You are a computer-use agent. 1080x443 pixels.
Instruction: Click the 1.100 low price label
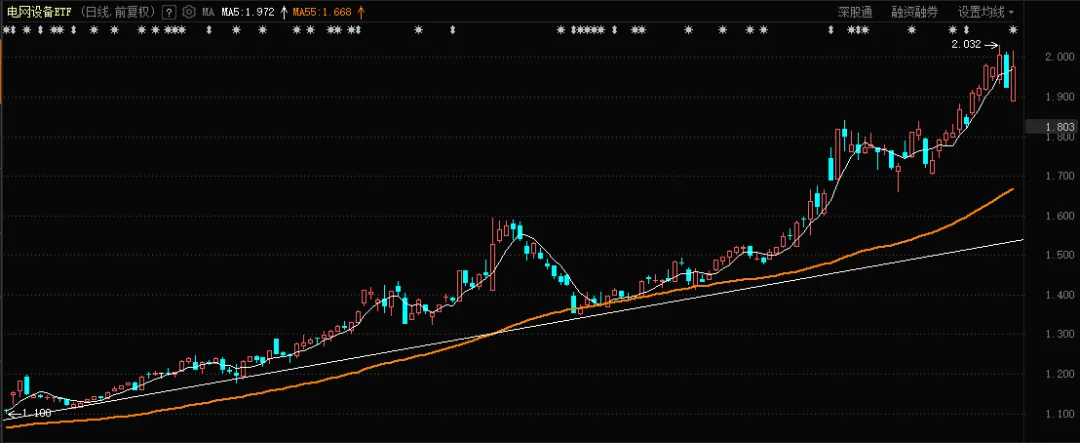[x=37, y=413]
